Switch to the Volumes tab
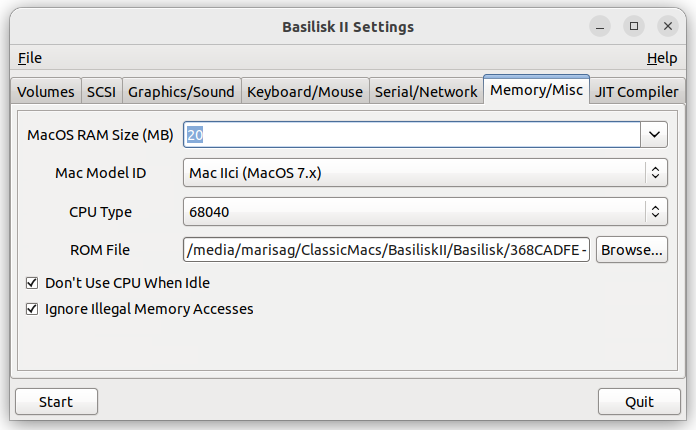 46,91
